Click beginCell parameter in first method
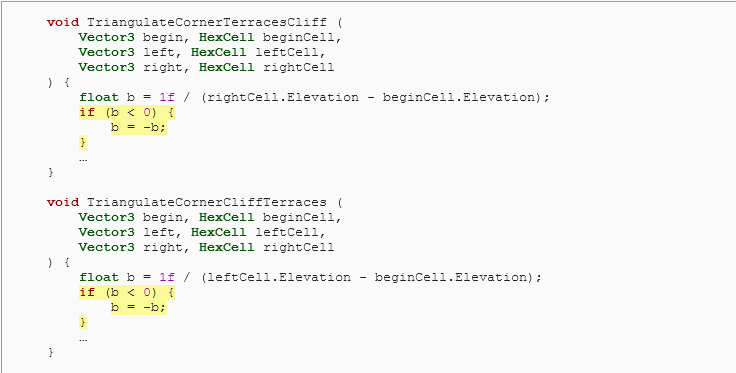The image size is (736, 373). pyautogui.click(x=299, y=37)
